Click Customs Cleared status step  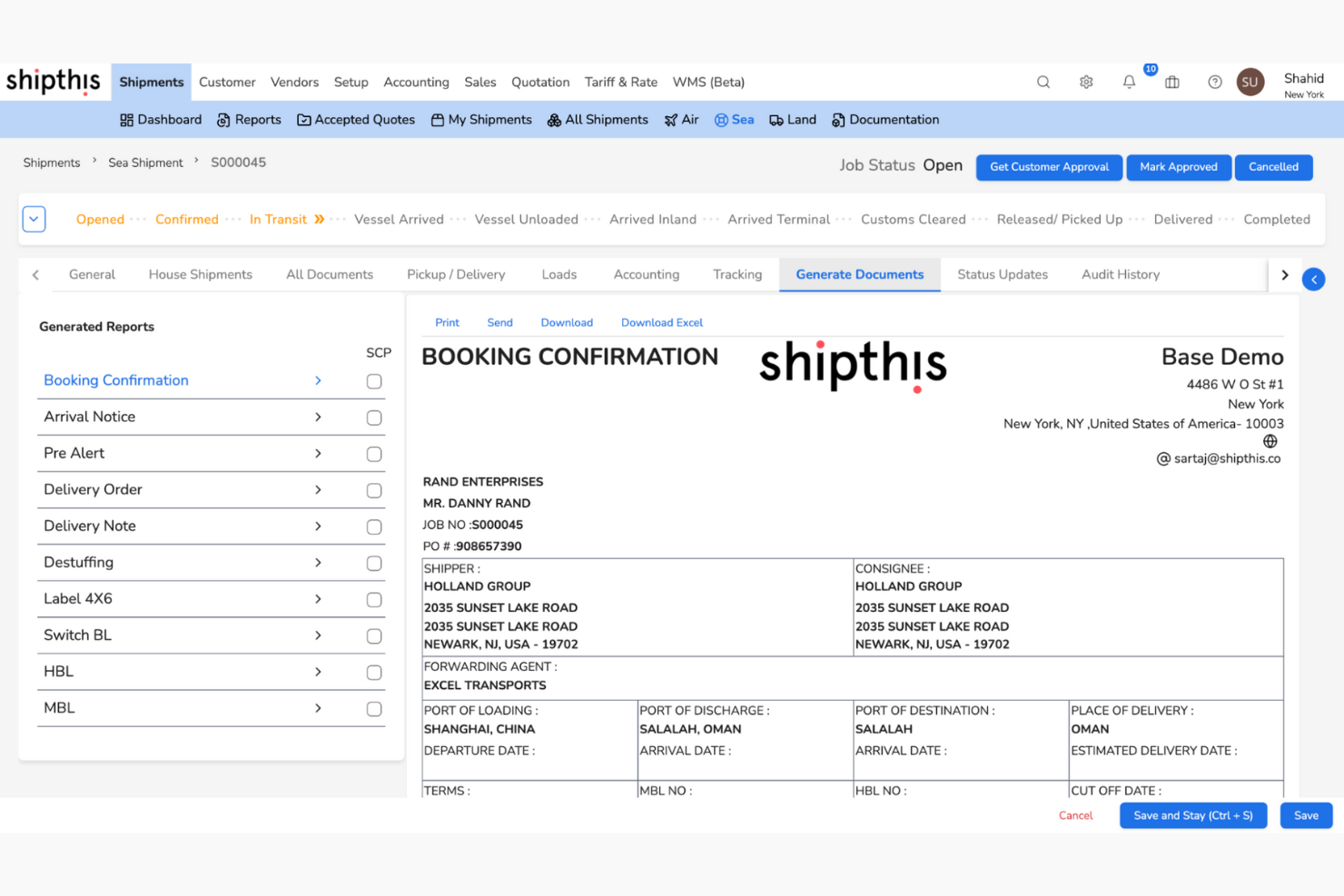click(x=913, y=219)
